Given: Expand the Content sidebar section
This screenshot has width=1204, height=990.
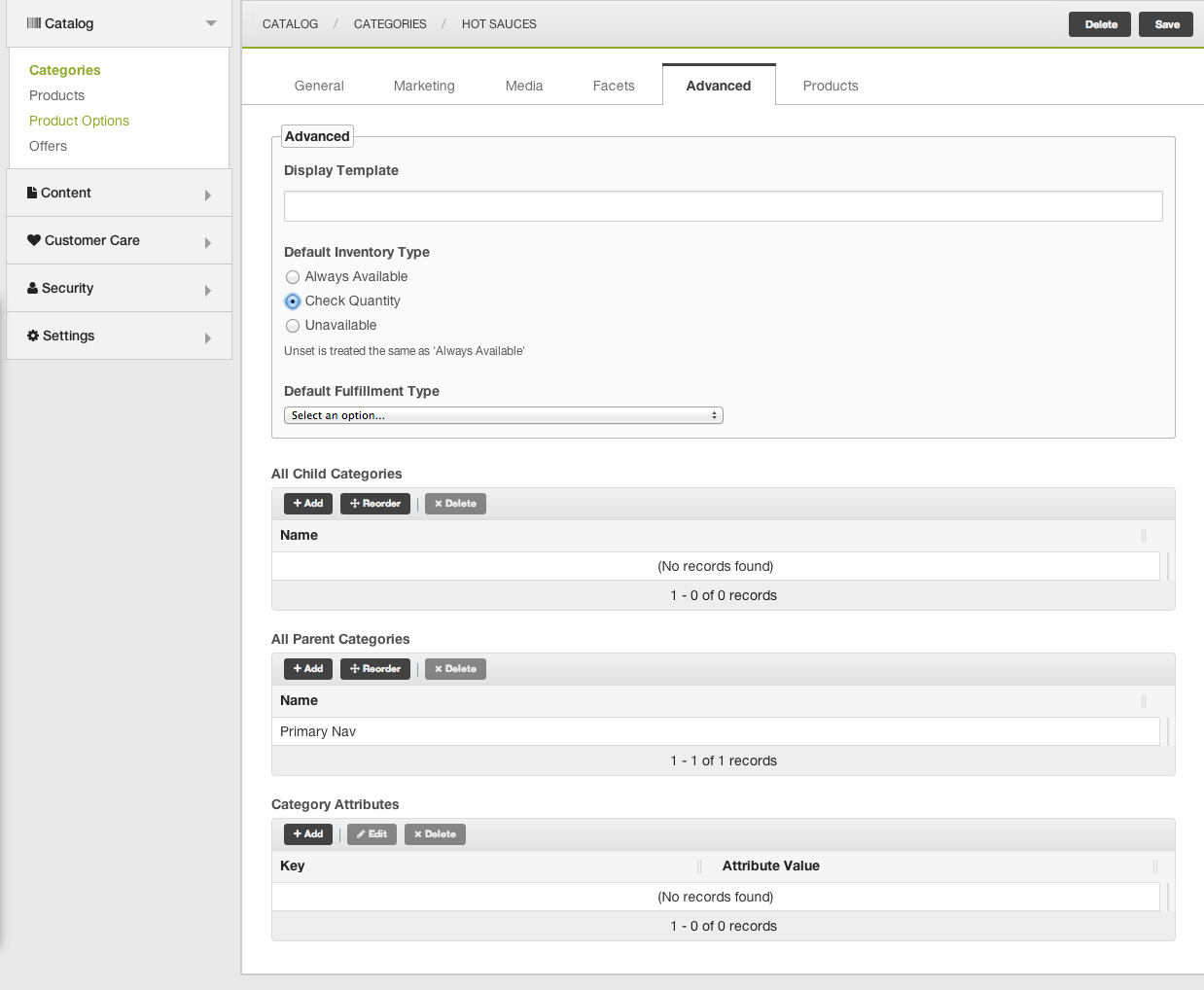Looking at the screenshot, I should (x=207, y=194).
